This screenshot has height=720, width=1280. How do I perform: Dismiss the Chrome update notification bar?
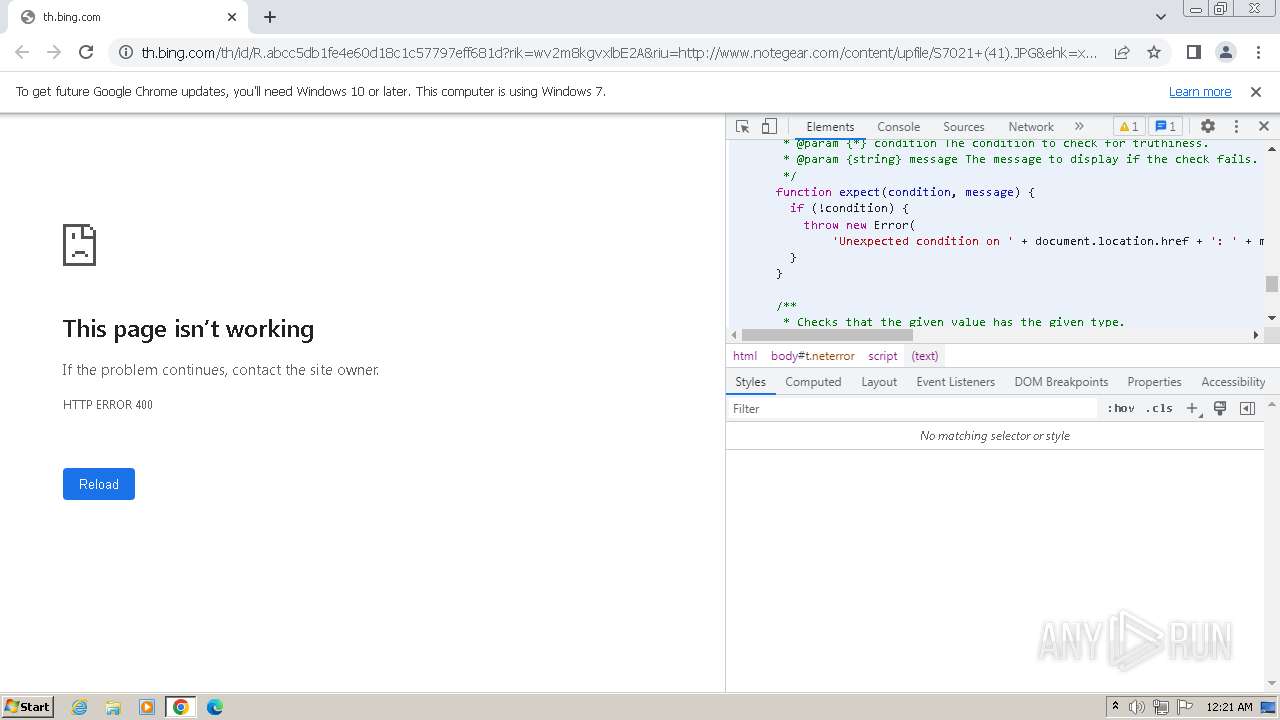(1256, 92)
